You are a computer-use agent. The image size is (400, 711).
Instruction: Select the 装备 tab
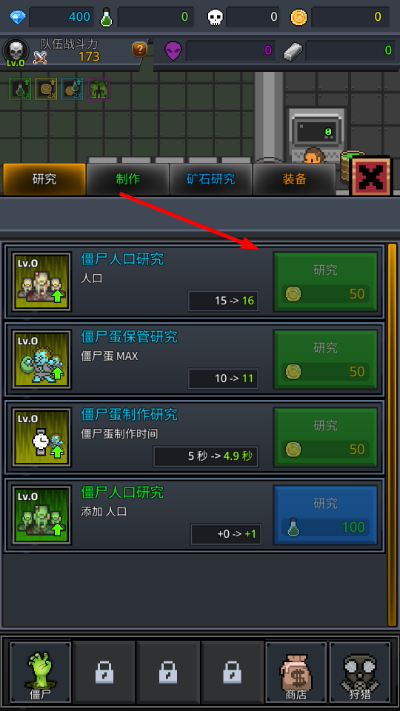[294, 179]
